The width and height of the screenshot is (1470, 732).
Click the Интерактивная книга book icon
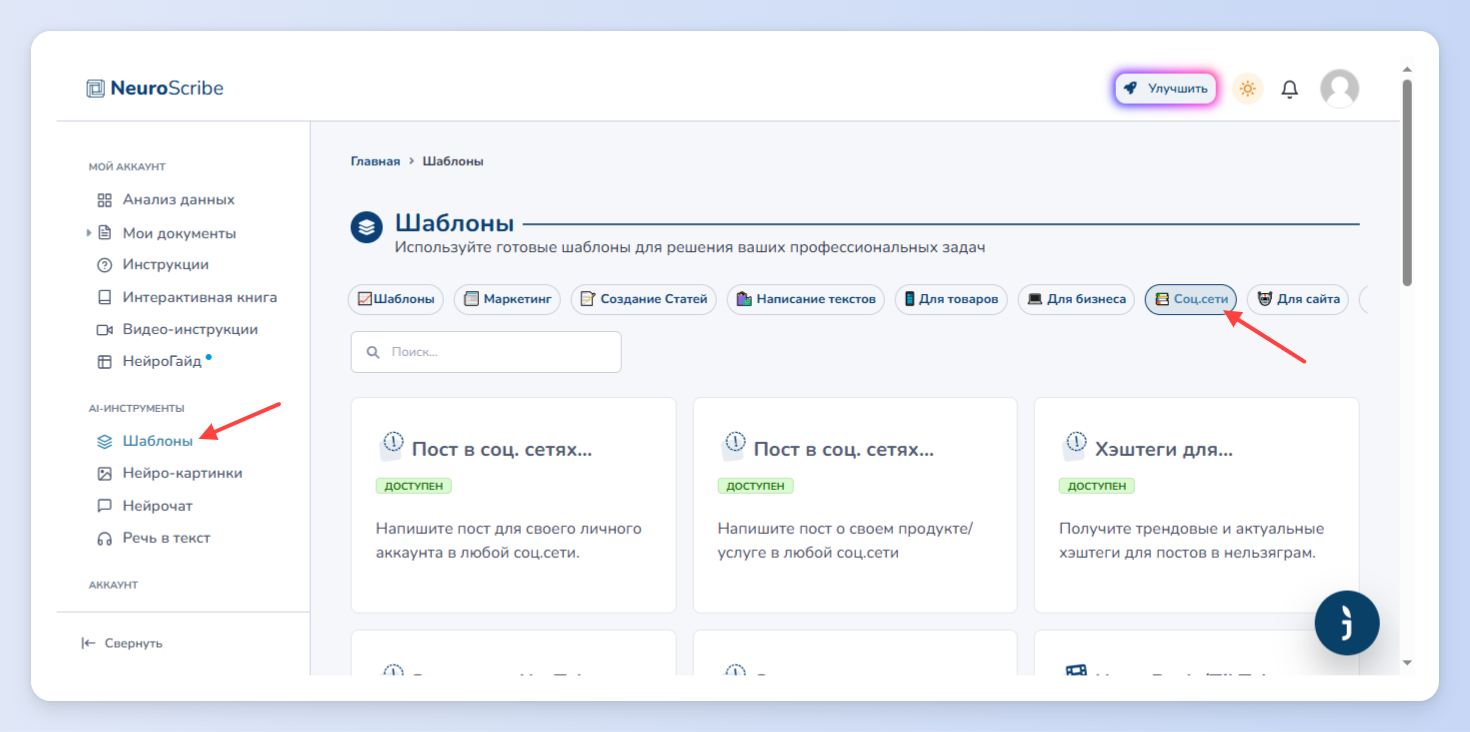104,297
